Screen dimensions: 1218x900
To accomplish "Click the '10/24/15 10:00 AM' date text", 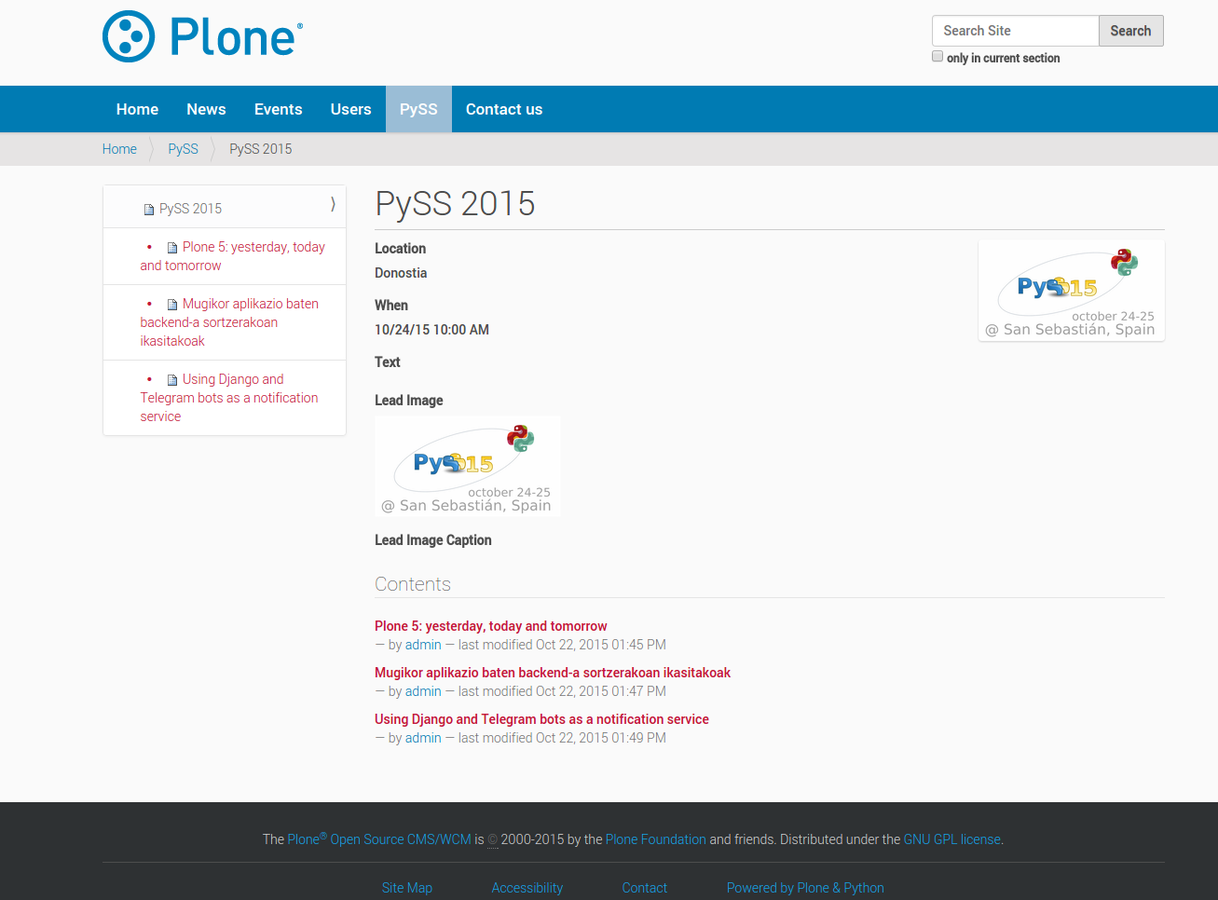I will tap(432, 330).
